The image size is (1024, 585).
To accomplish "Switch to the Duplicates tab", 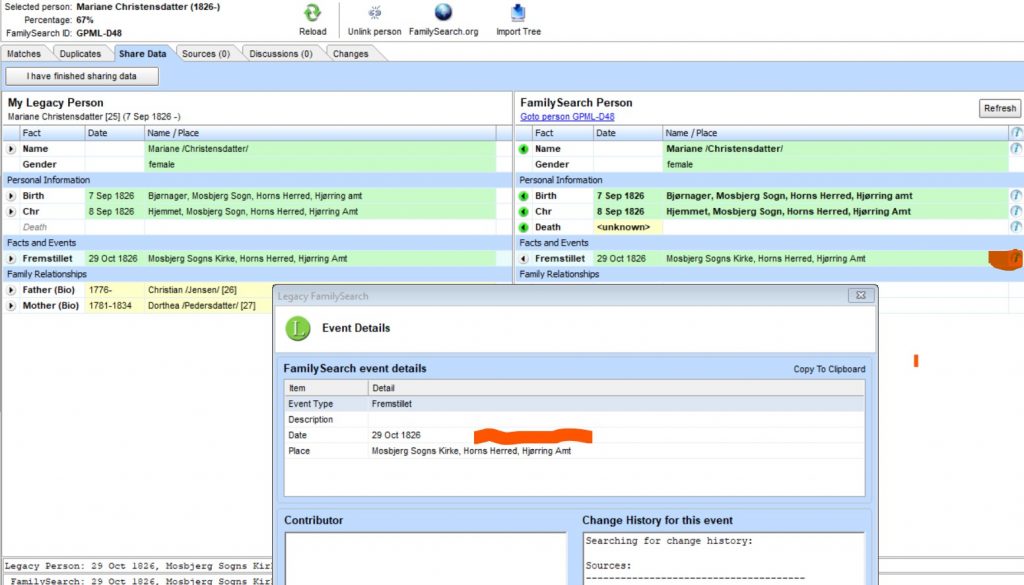I will (x=80, y=54).
